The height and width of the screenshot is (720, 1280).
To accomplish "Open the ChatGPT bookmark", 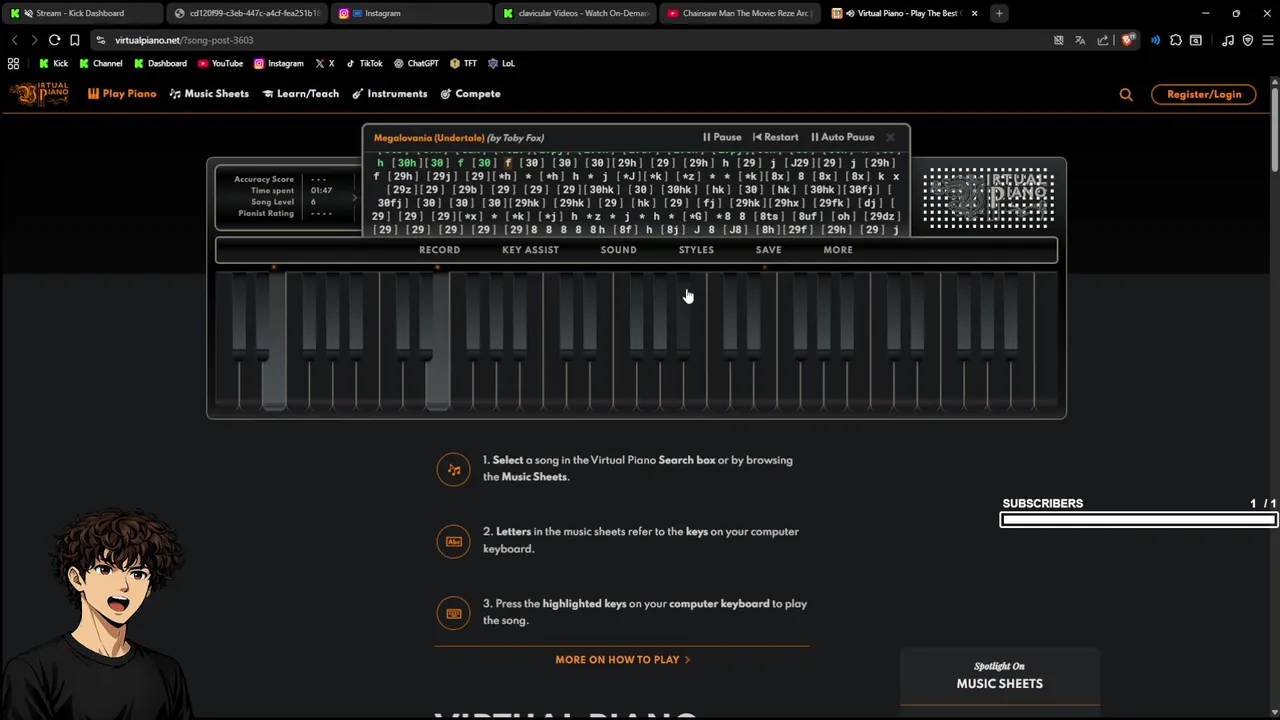I will (x=416, y=63).
